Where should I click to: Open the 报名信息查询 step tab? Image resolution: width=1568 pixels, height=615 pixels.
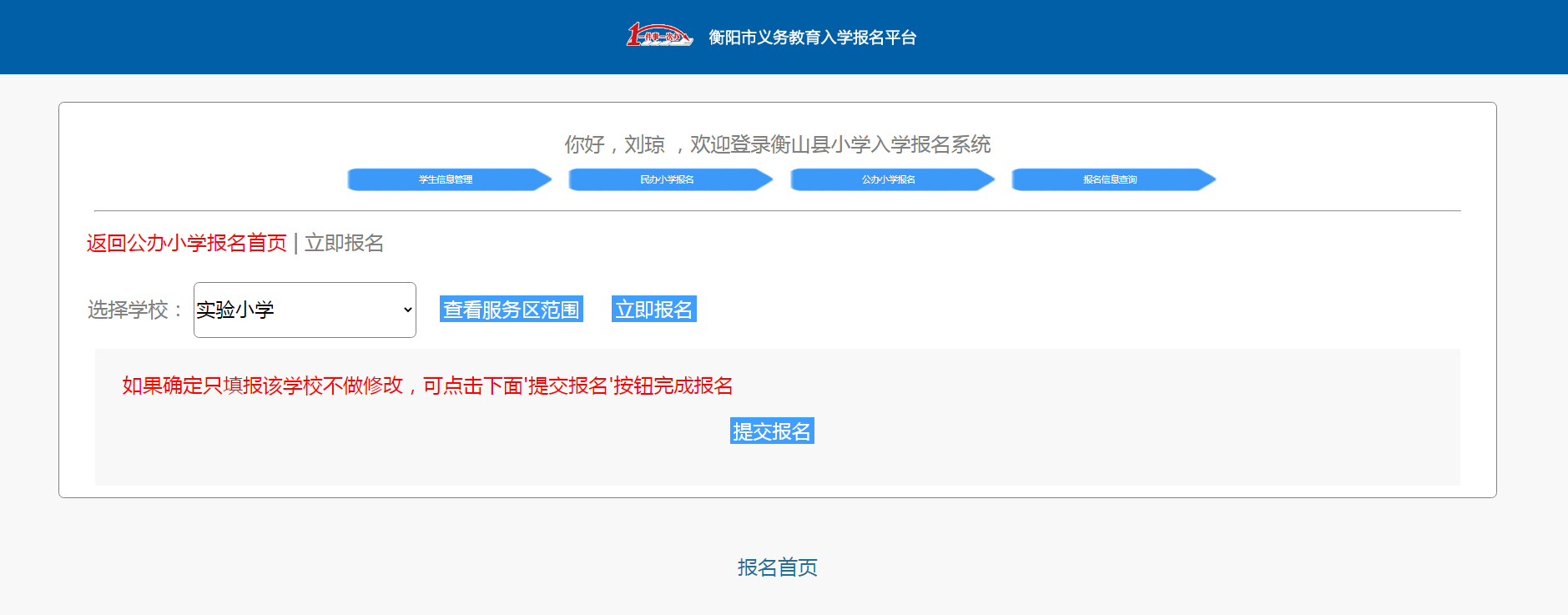[1109, 179]
